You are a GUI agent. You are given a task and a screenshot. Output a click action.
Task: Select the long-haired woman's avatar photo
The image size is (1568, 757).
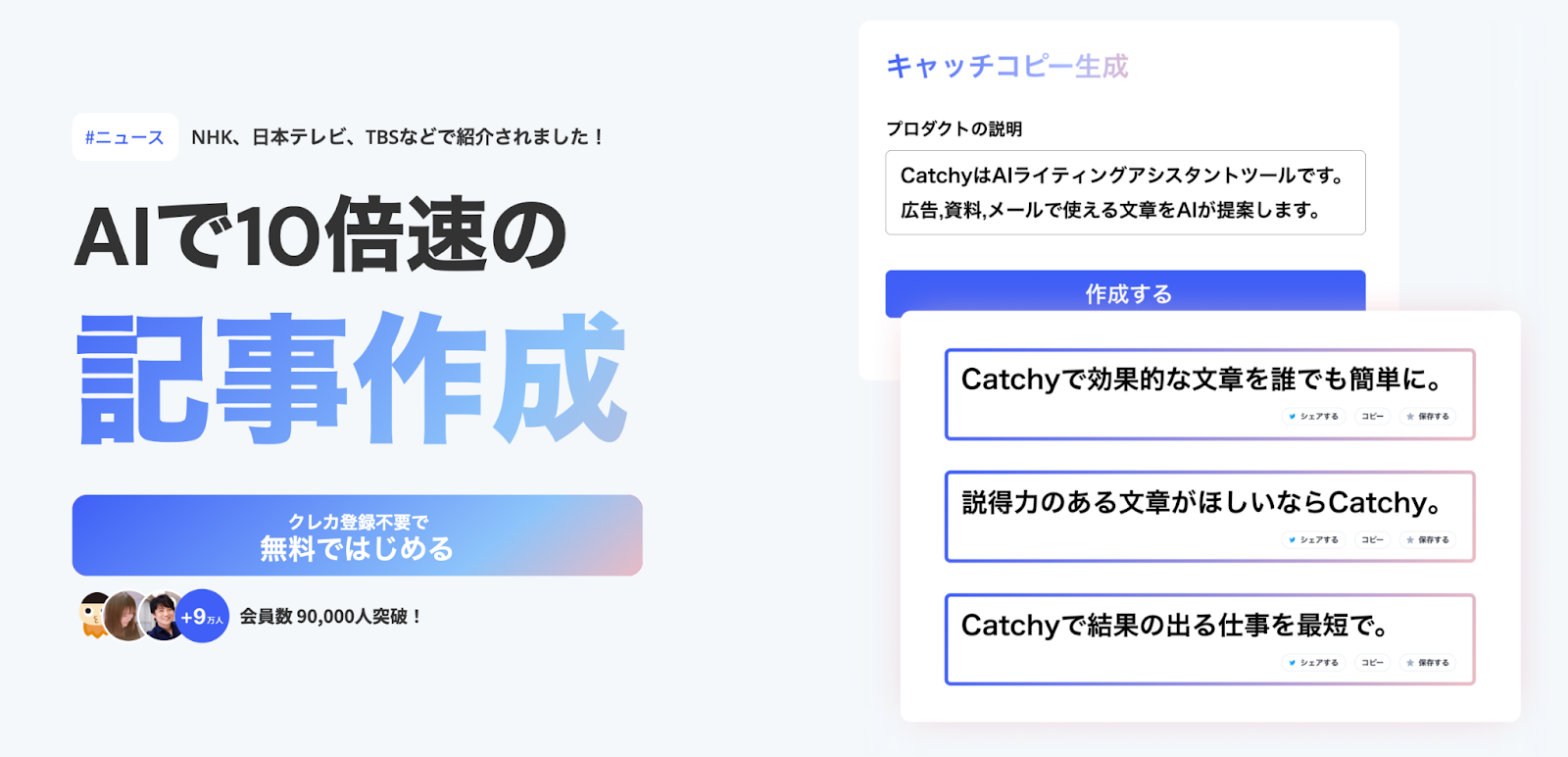[x=127, y=617]
